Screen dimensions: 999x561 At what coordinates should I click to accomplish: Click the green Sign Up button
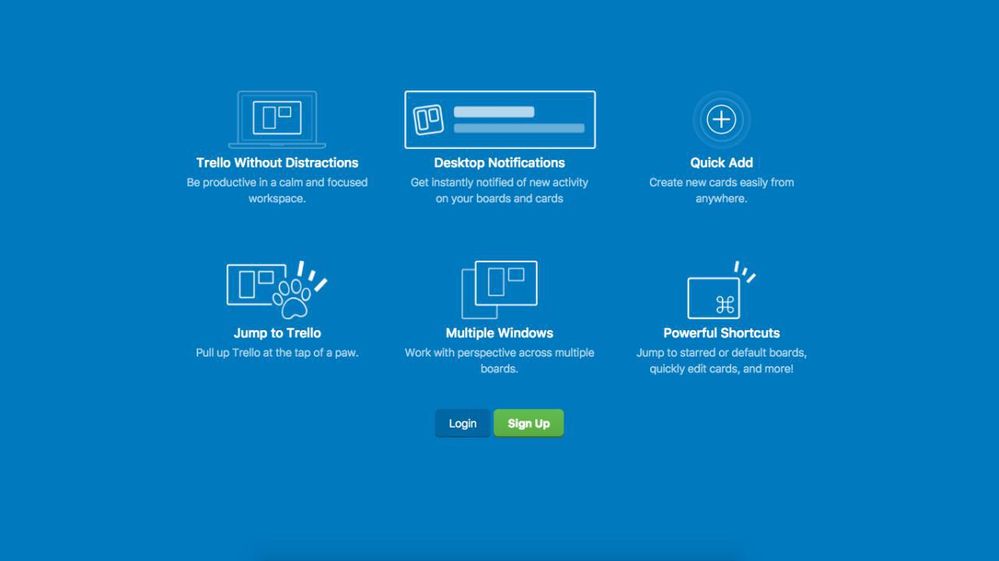[529, 423]
